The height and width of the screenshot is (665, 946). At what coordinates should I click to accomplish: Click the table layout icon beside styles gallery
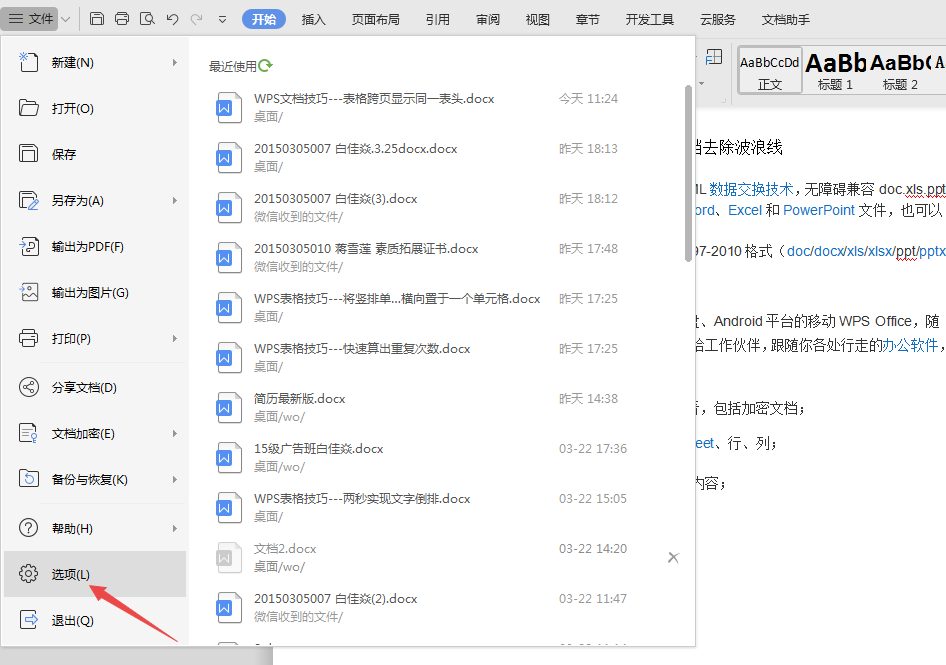pos(714,57)
